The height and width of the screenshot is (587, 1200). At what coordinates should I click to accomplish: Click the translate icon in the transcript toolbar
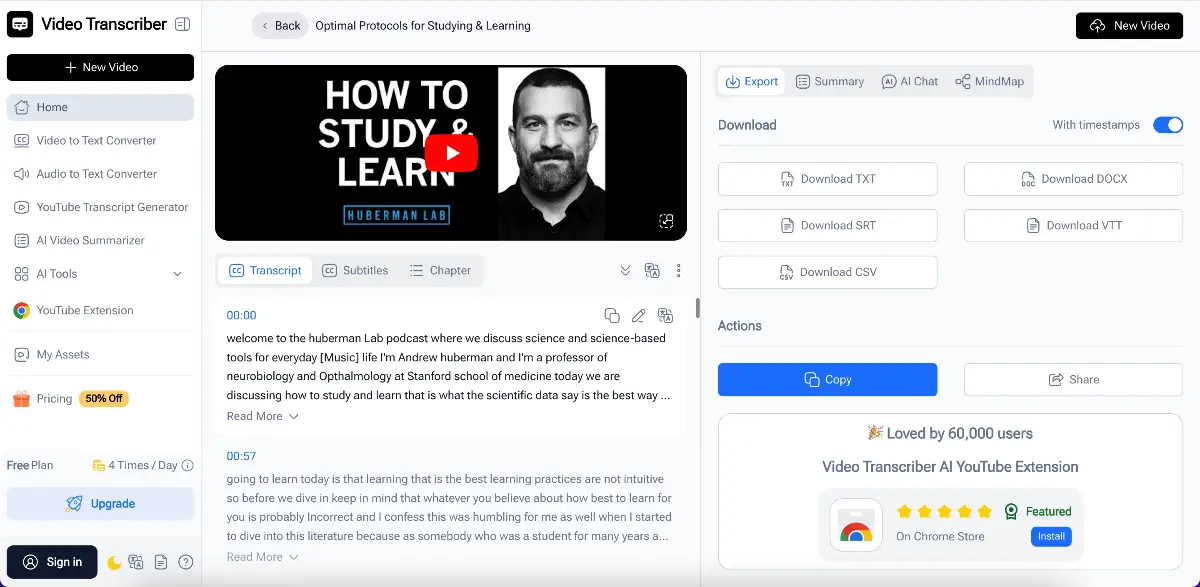pyautogui.click(x=652, y=270)
